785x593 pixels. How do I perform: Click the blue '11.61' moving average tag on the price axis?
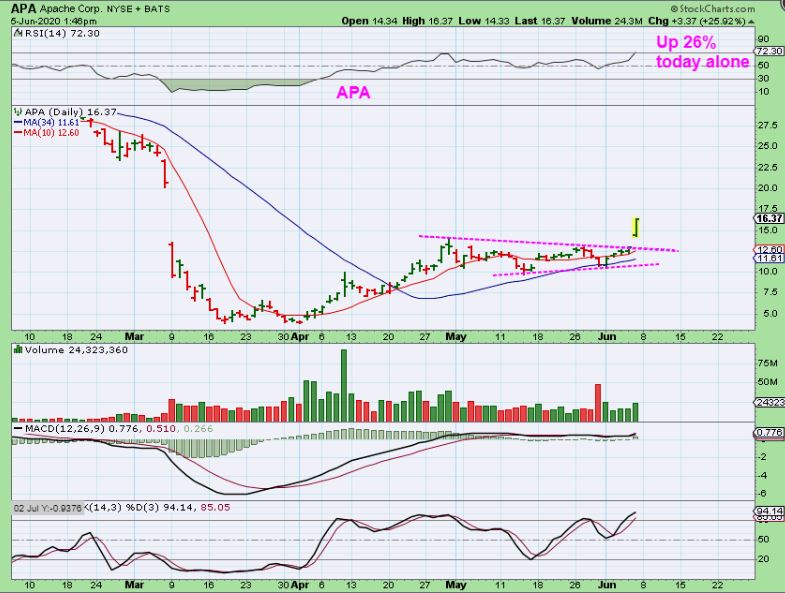[769, 258]
